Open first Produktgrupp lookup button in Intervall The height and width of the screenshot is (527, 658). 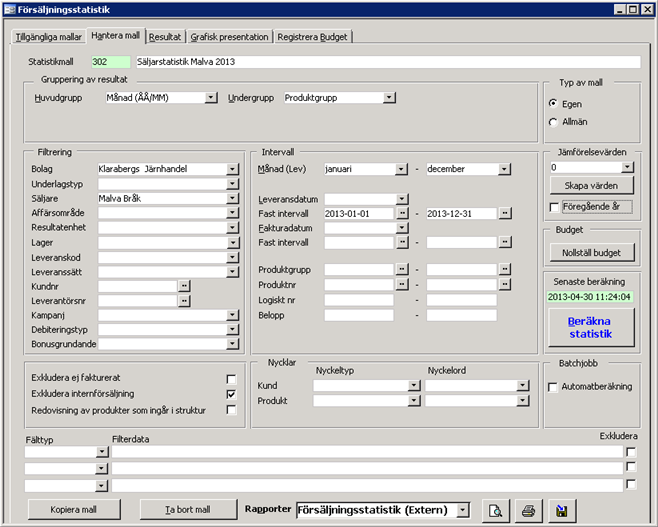(403, 270)
